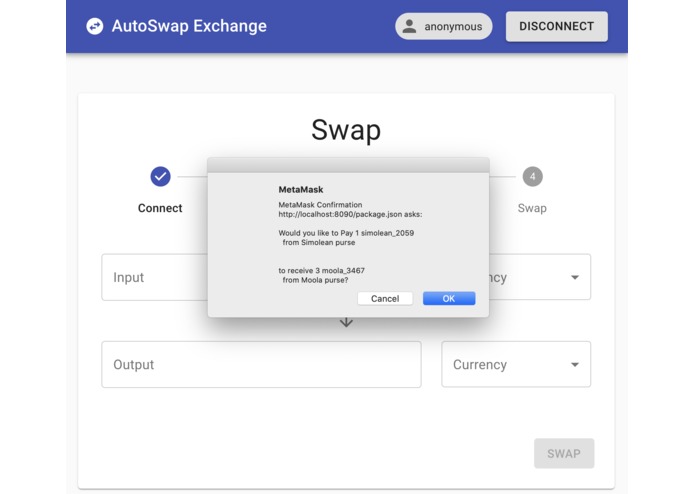Click the 'from Simolean purse' line
The height and width of the screenshot is (494, 695).
point(319,243)
